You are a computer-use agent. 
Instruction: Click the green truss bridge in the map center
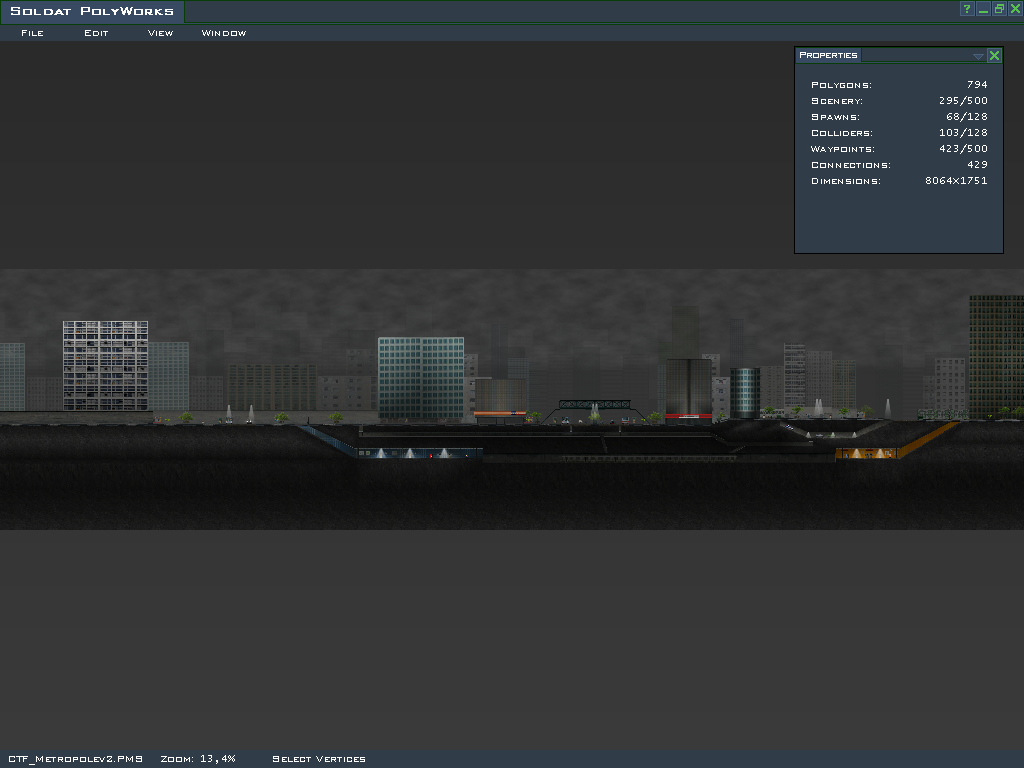click(594, 405)
